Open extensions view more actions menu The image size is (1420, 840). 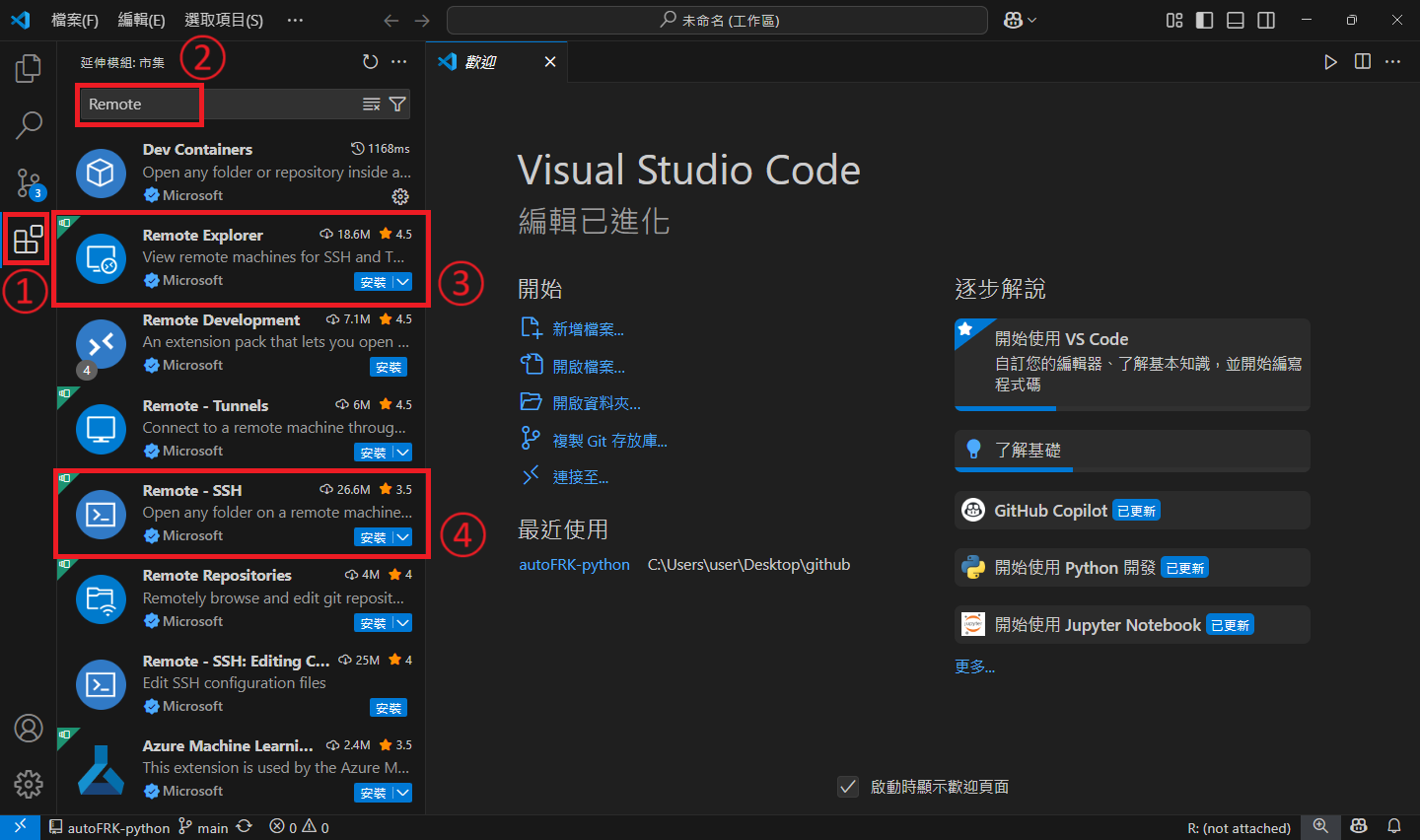[398, 62]
